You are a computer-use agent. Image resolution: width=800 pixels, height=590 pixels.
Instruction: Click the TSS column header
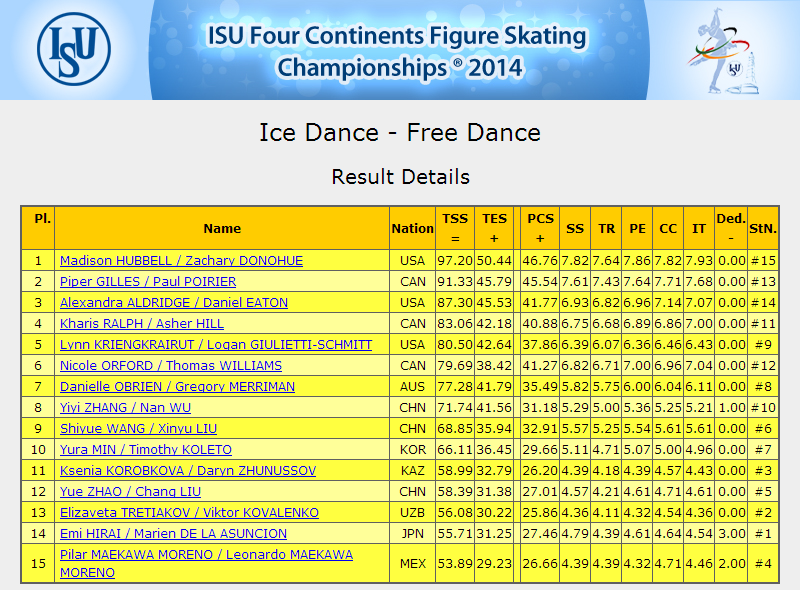point(455,228)
